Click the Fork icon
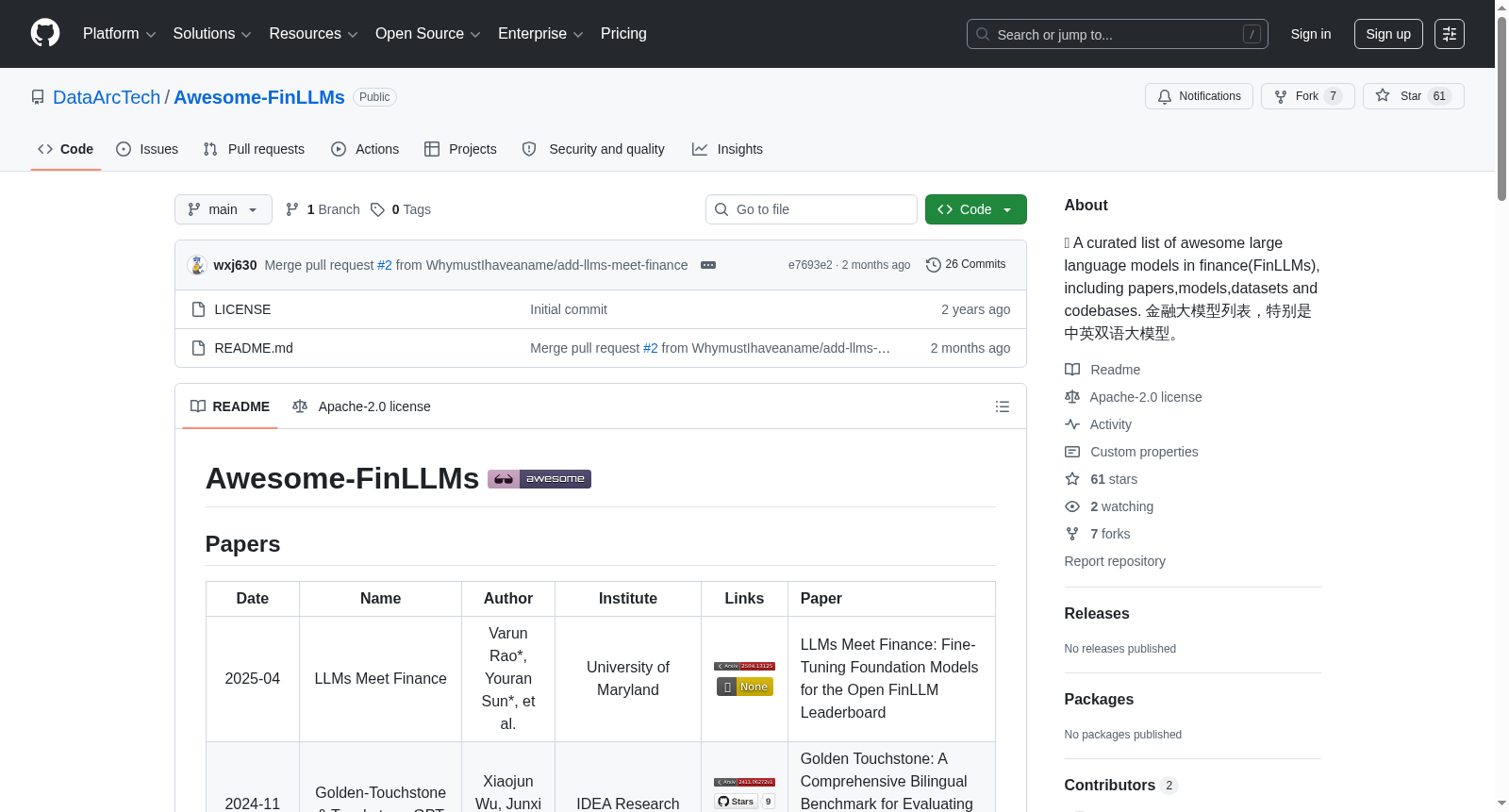The image size is (1509, 812). (1281, 96)
